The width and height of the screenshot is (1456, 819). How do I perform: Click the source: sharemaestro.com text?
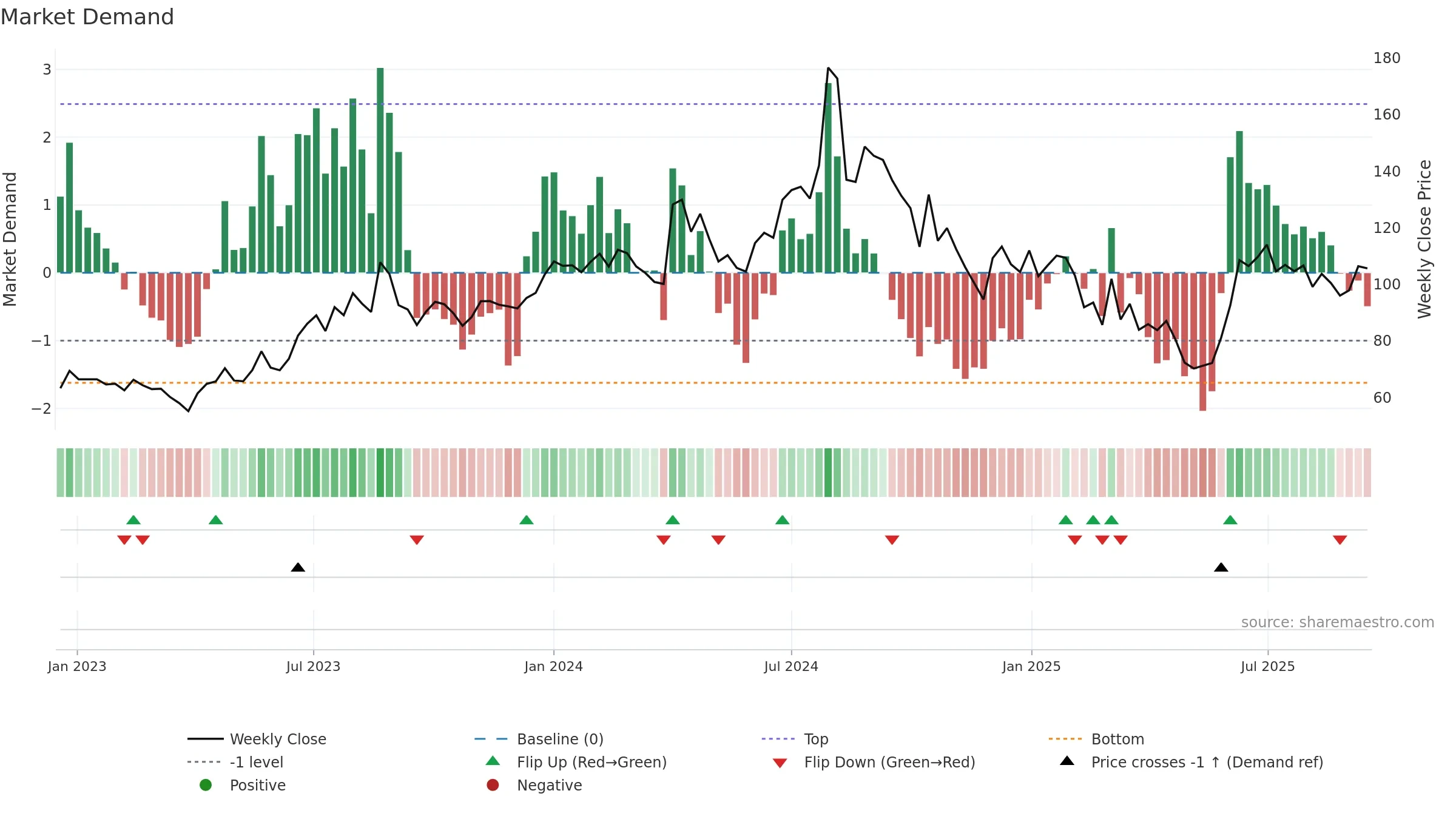[x=1338, y=622]
